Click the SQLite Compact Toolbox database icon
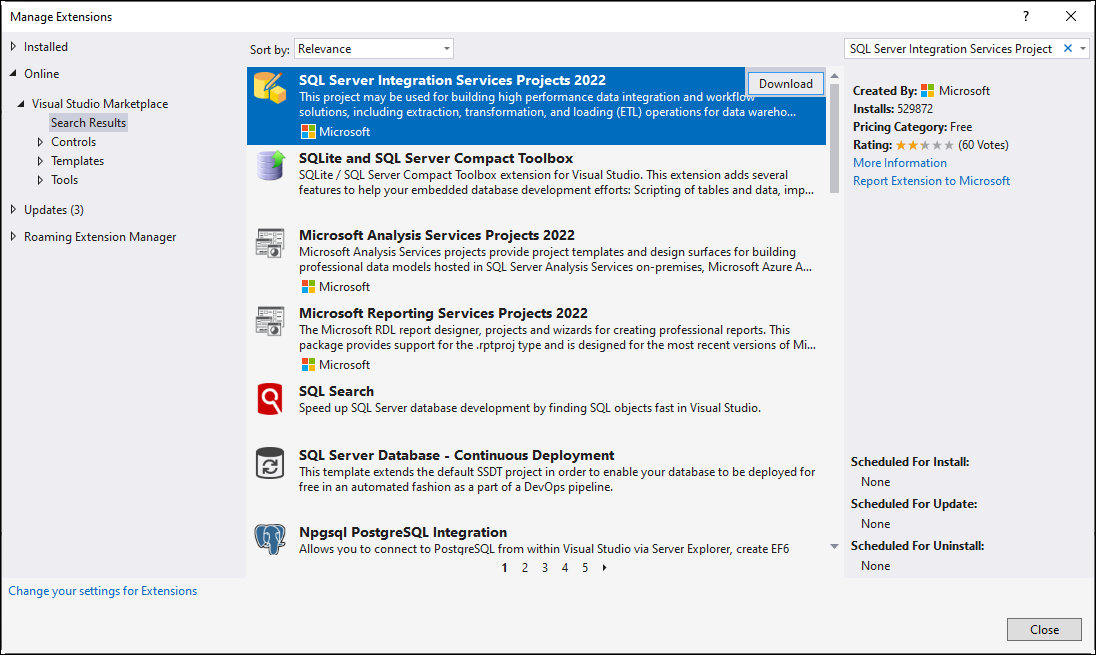The width and height of the screenshot is (1096, 655). click(x=271, y=166)
